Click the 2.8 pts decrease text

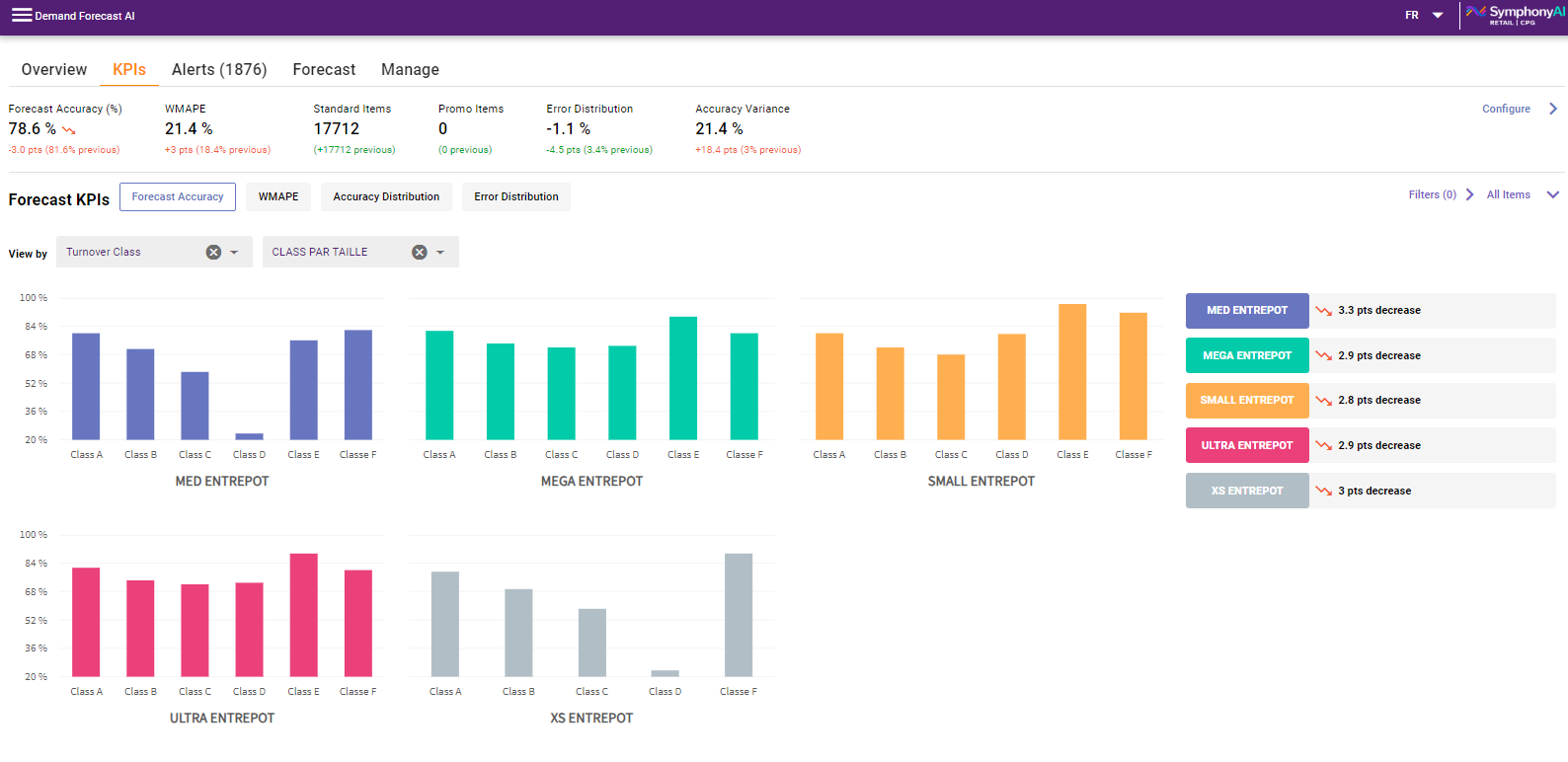point(1379,400)
